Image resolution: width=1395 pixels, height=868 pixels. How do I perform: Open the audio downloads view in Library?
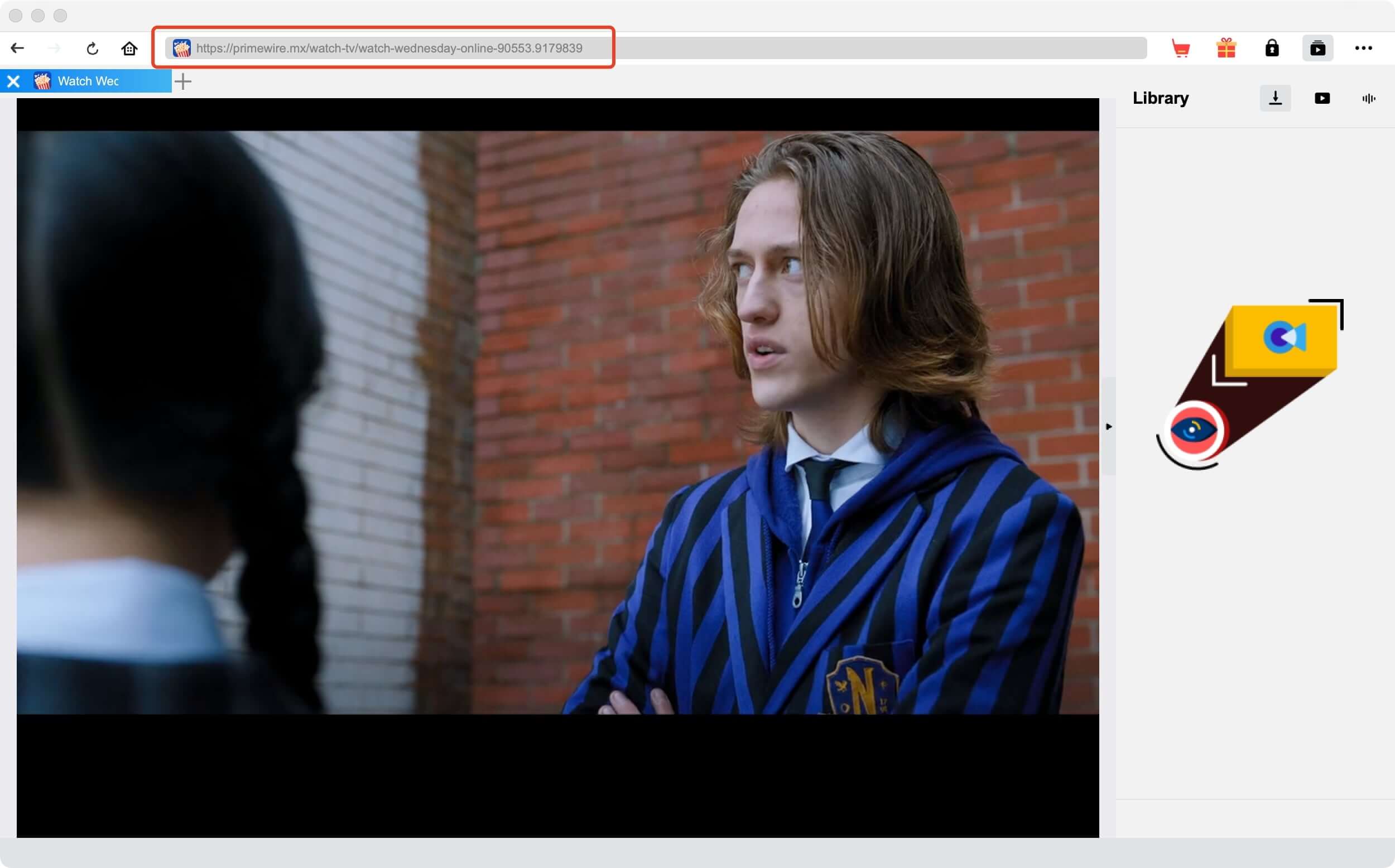point(1369,98)
